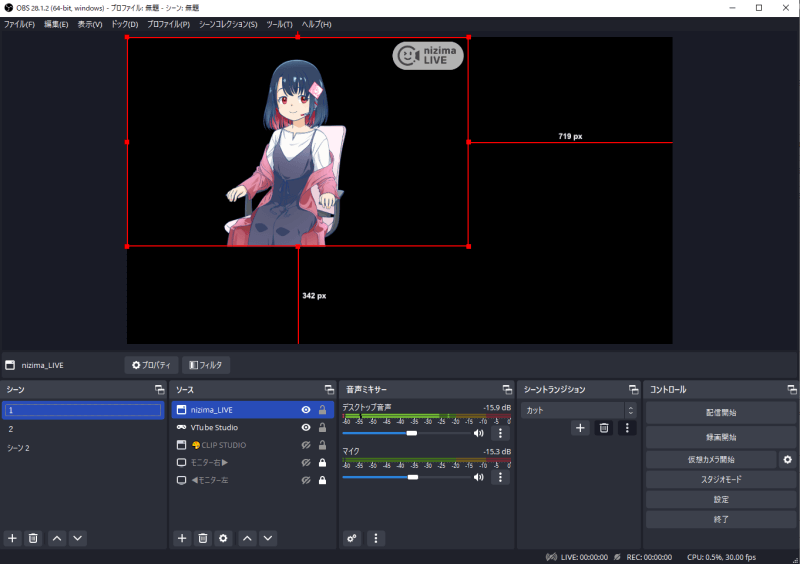Pop out the Controls dock
Image resolution: width=800 pixels, height=564 pixels.
click(792, 389)
